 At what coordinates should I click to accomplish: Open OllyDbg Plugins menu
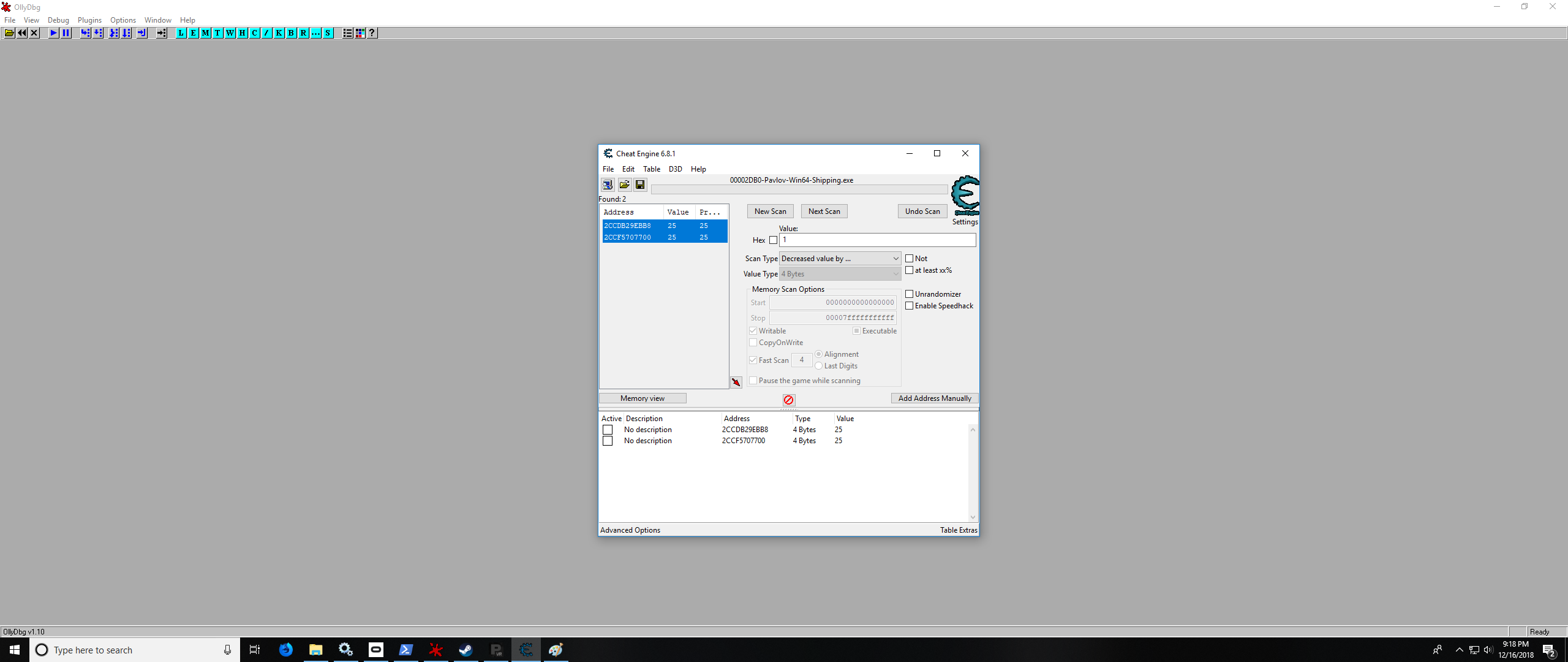tap(89, 20)
